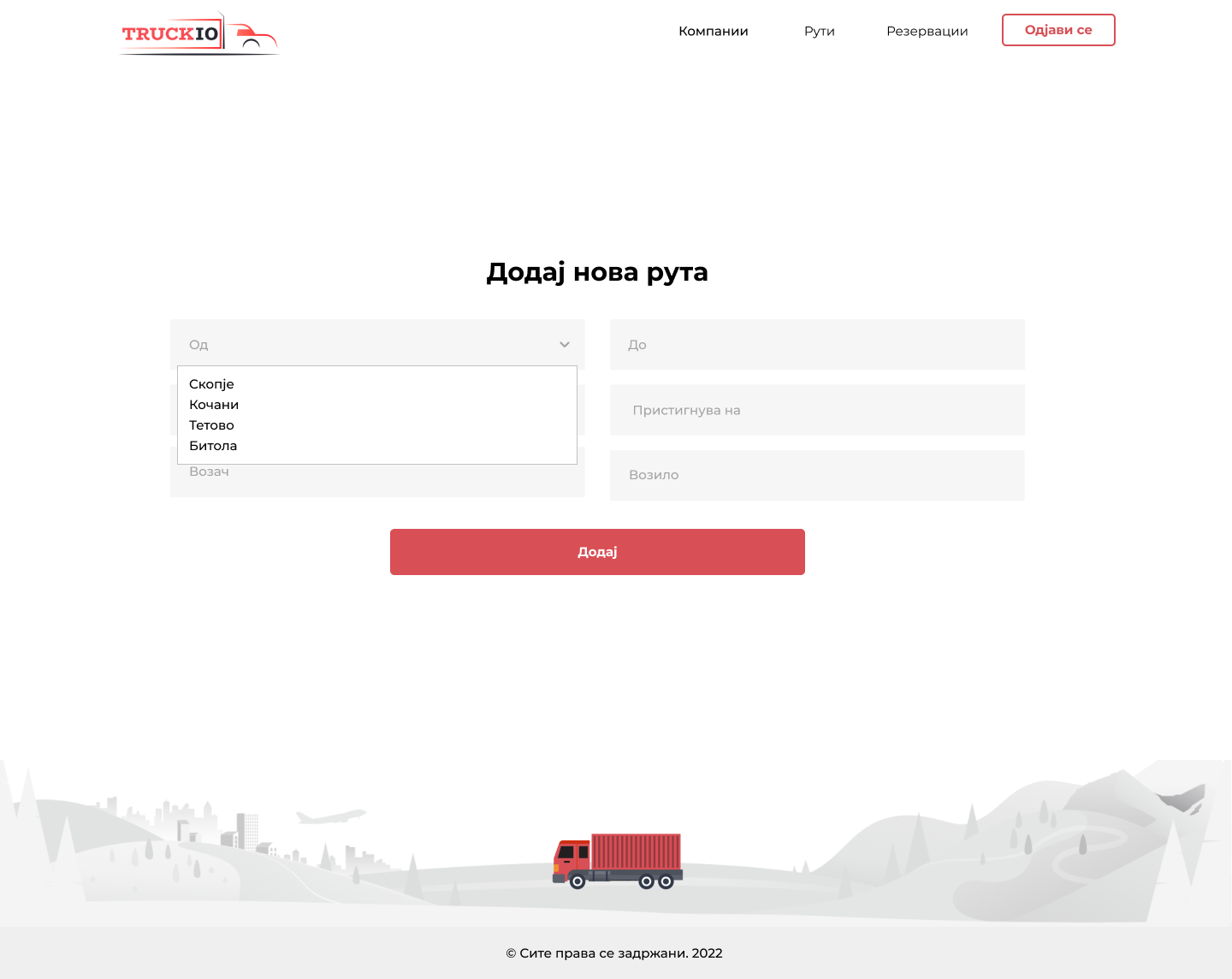Click the Додај нова рута heading
The height and width of the screenshot is (979, 1232).
pos(597,272)
